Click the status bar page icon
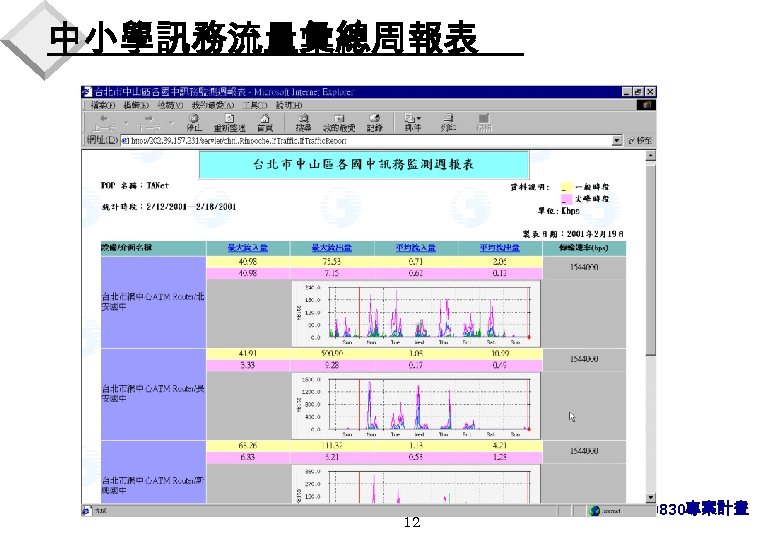The width and height of the screenshot is (780, 540). tap(87, 511)
